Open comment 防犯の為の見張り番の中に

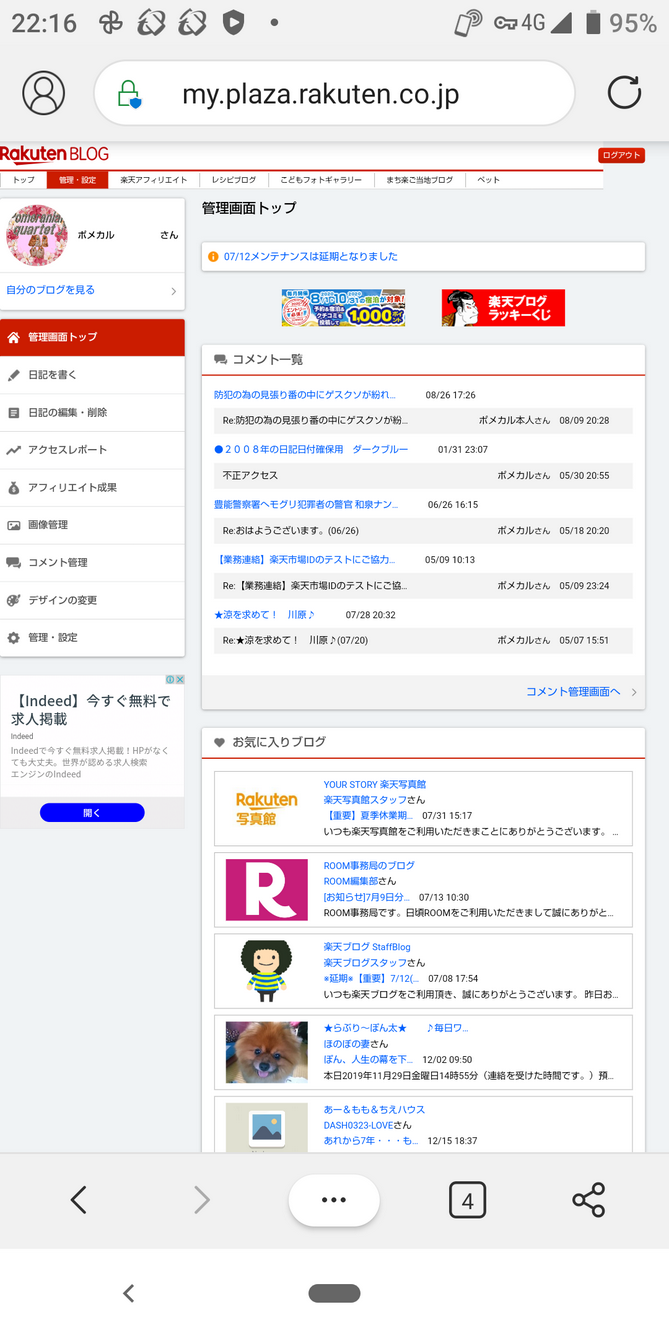coord(305,395)
